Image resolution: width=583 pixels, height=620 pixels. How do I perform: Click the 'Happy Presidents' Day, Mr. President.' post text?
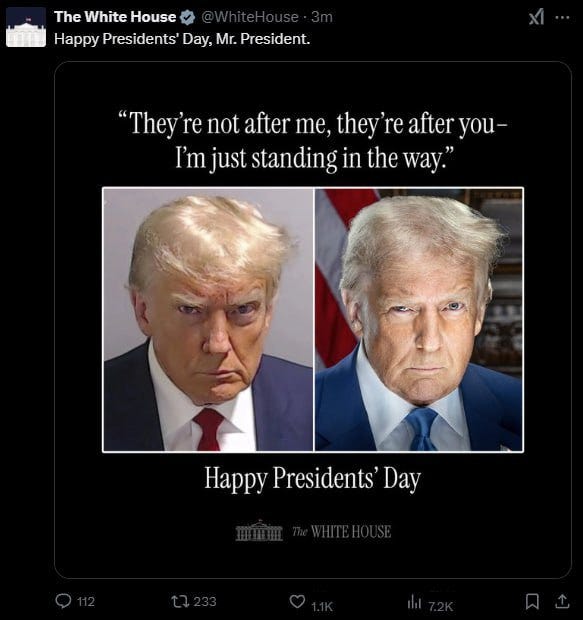[x=182, y=39]
